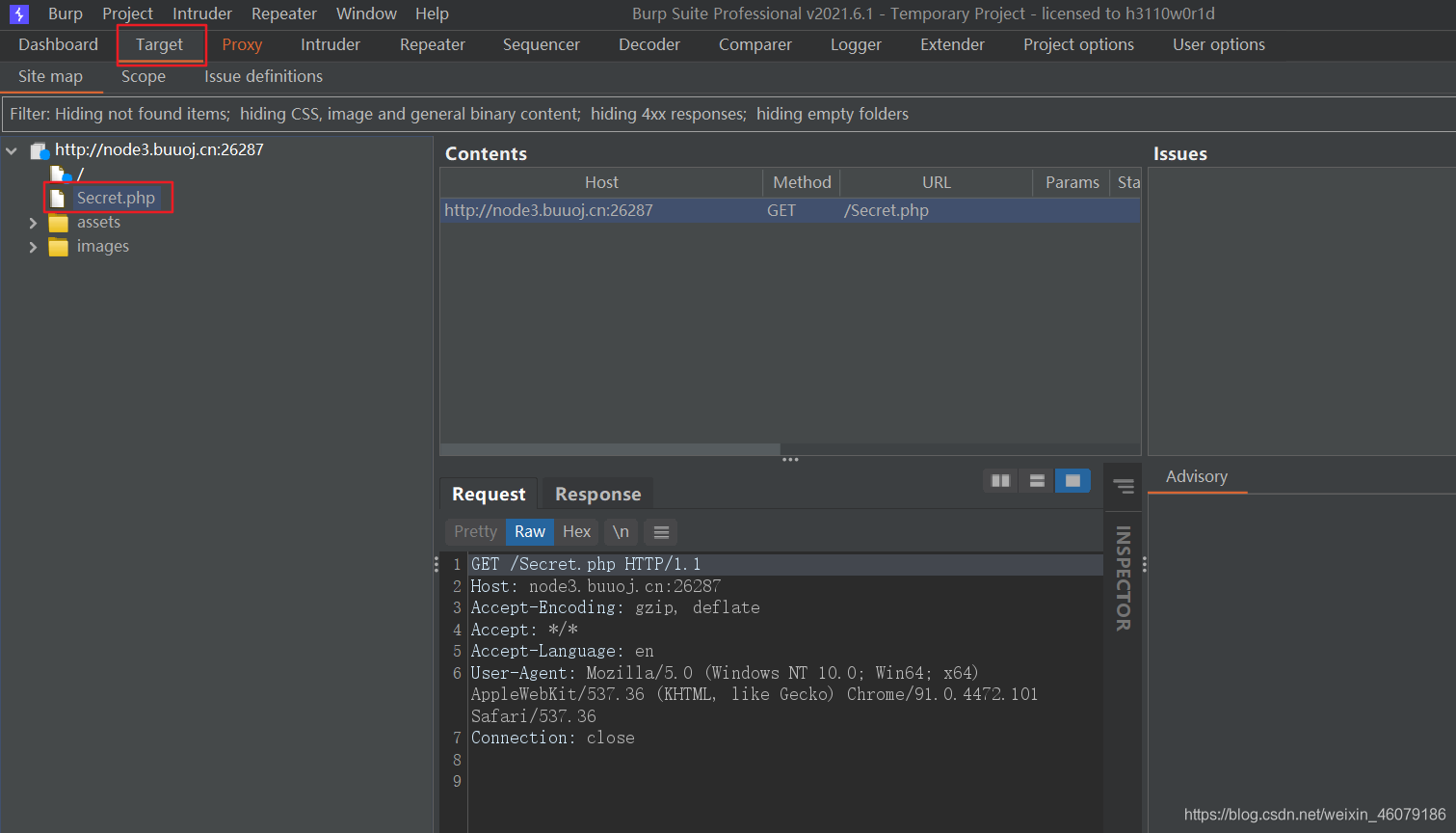Viewport: 1456px width, 833px height.
Task: Open the Burp menu
Action: tap(66, 13)
